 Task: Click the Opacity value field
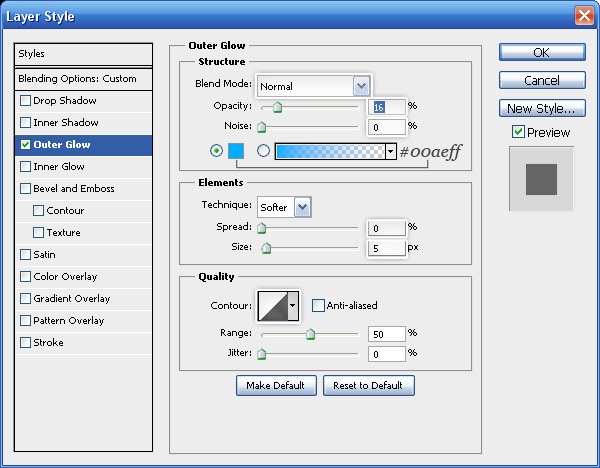click(386, 107)
